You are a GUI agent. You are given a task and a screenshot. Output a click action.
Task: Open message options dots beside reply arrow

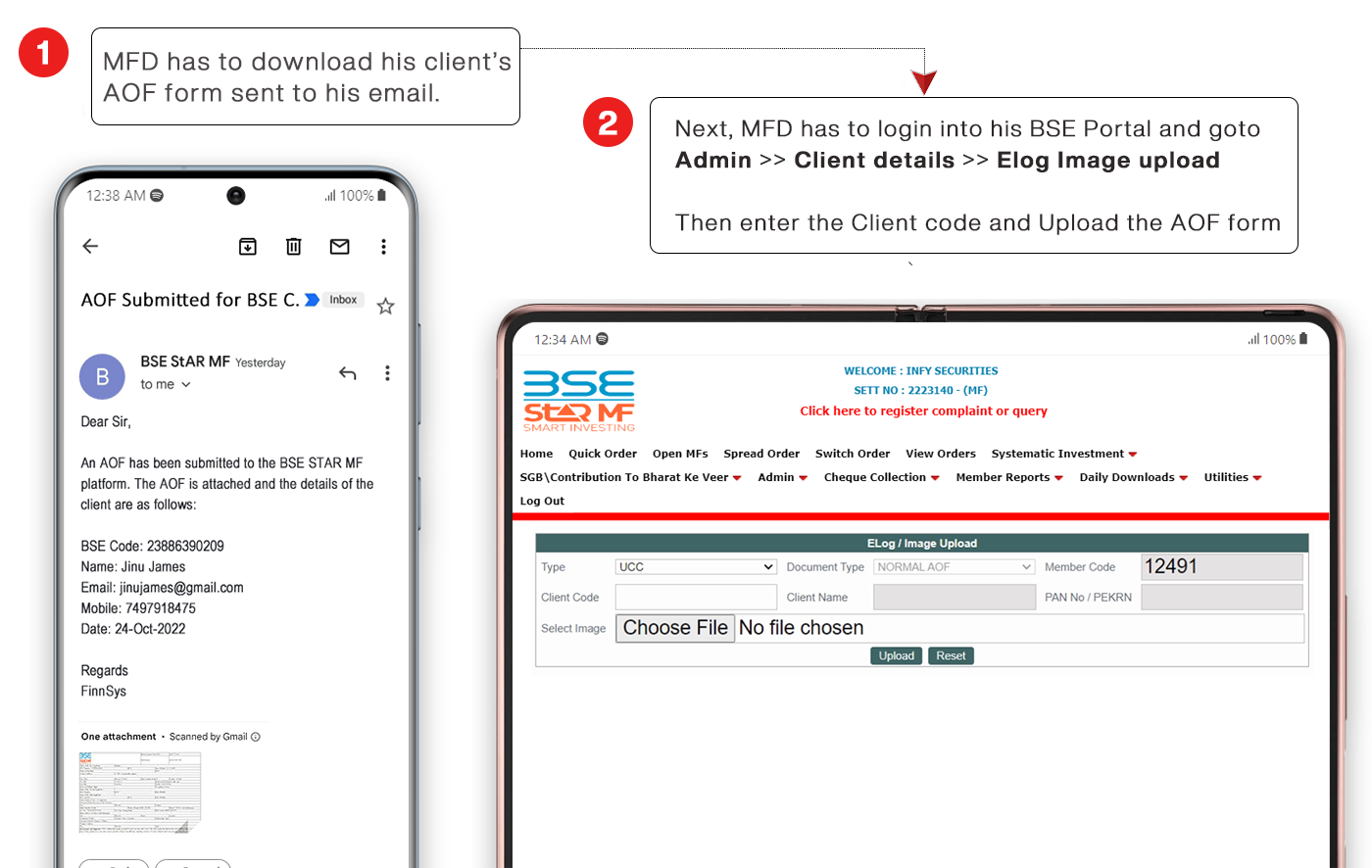pos(387,372)
